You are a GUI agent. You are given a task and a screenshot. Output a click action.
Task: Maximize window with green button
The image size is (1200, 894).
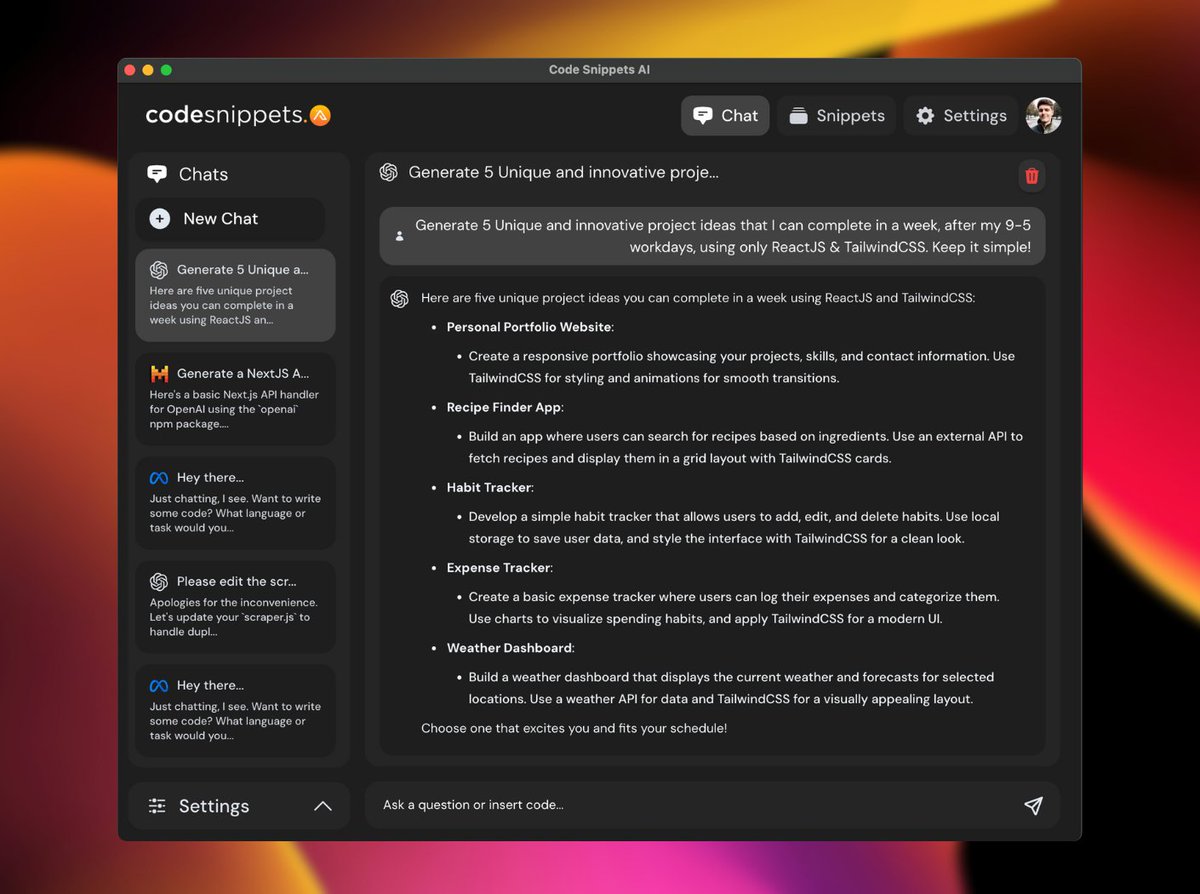click(x=166, y=70)
